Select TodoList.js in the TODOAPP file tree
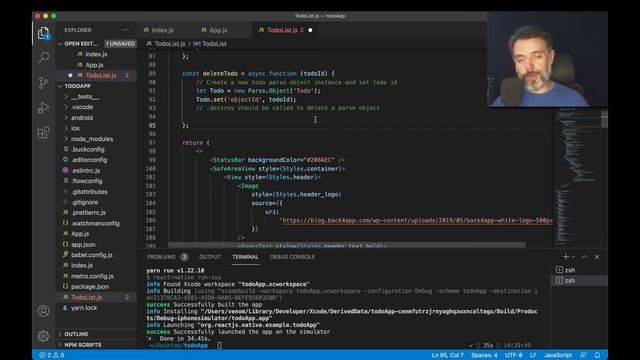640x360 pixels. coord(87,297)
